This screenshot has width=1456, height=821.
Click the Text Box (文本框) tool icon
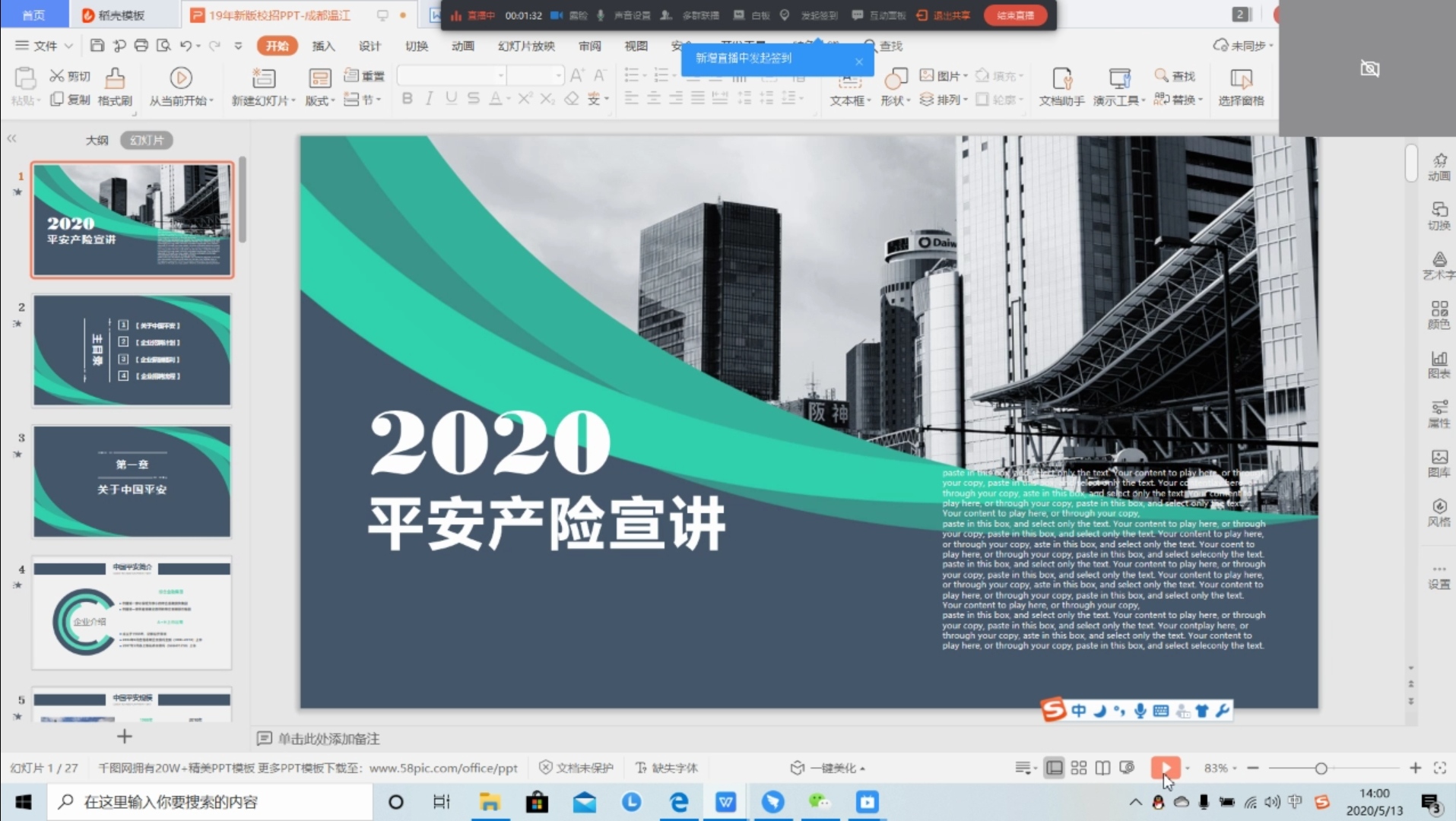[x=849, y=84]
